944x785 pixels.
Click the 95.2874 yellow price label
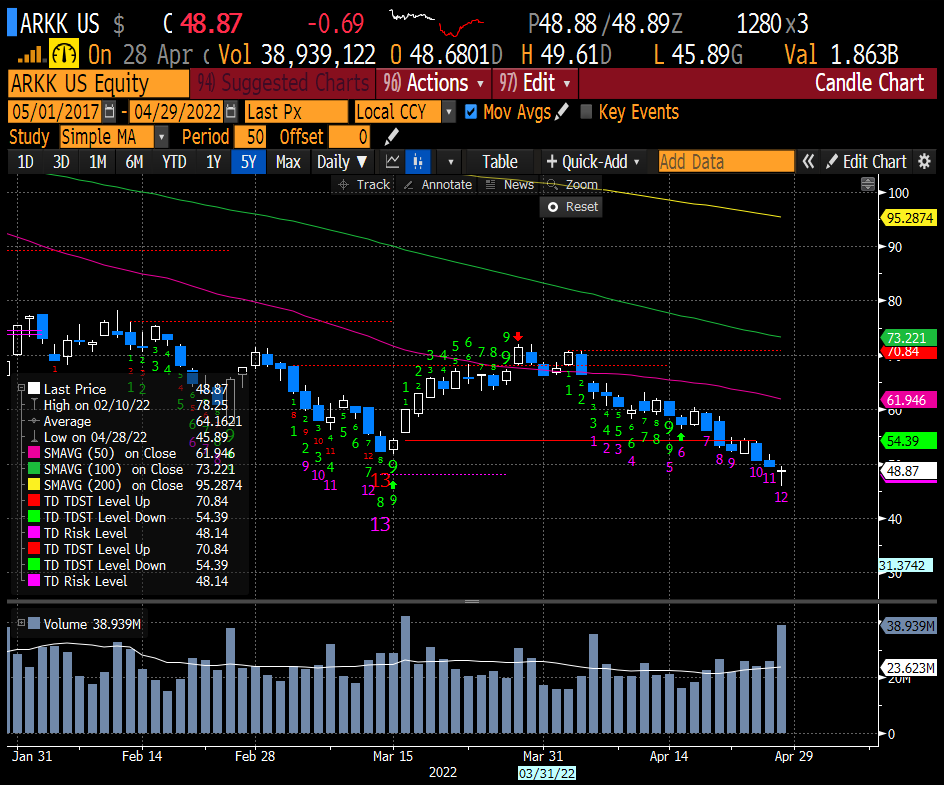coord(909,218)
